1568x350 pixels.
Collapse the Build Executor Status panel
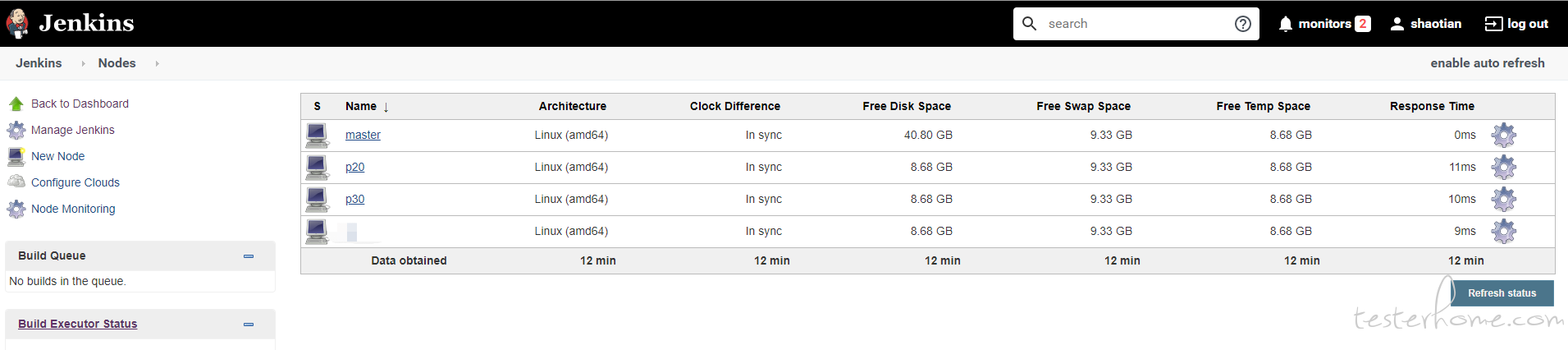tap(249, 325)
